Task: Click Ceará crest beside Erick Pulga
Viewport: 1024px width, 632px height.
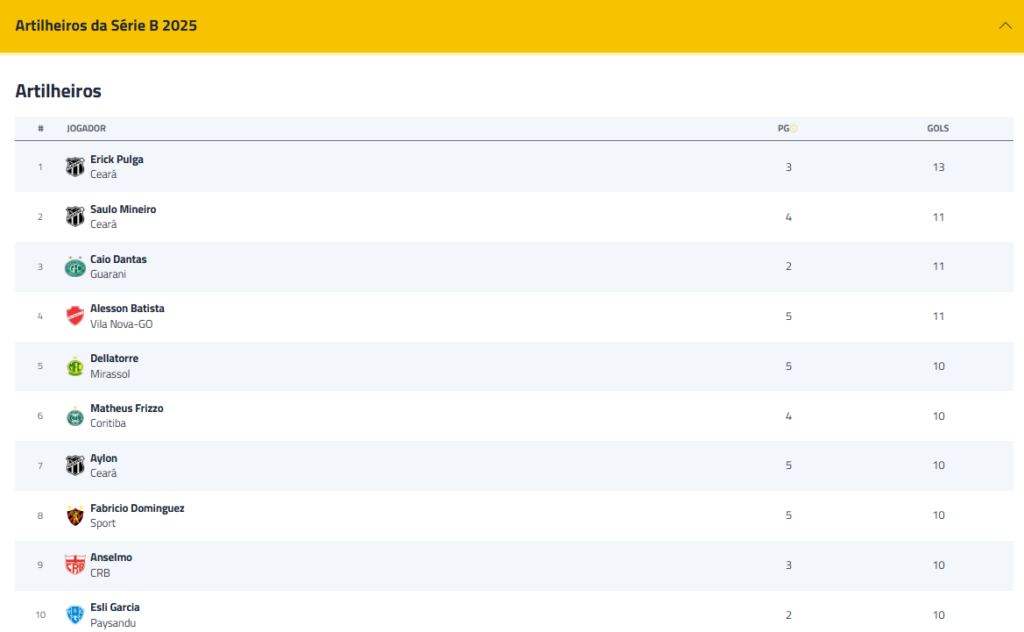Action: click(x=75, y=166)
